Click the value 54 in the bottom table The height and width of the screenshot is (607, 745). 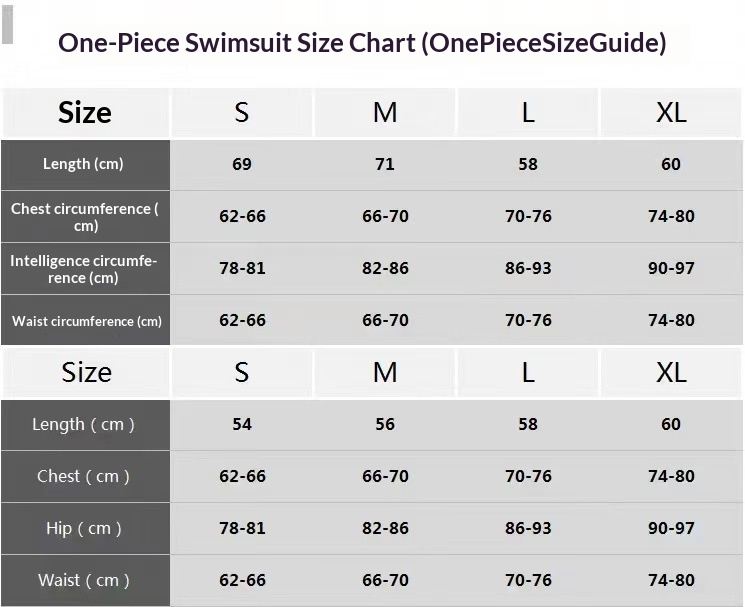pos(242,424)
